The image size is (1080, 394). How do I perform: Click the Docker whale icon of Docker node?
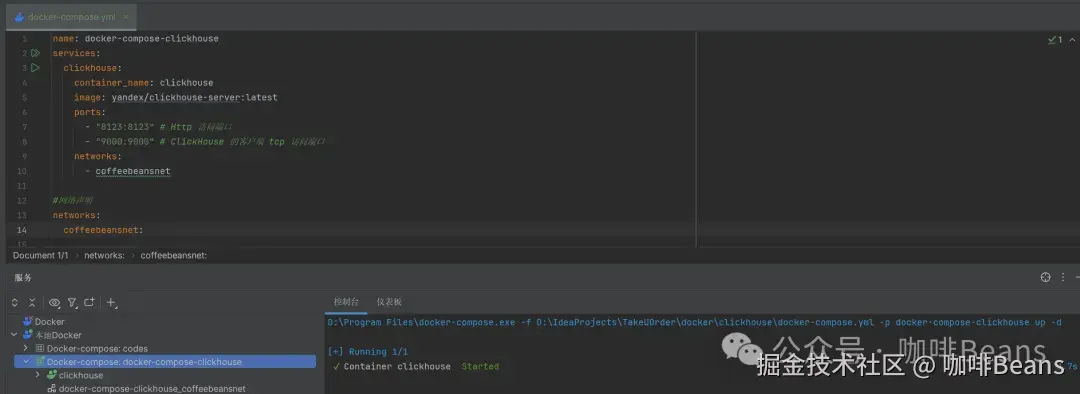tap(28, 322)
